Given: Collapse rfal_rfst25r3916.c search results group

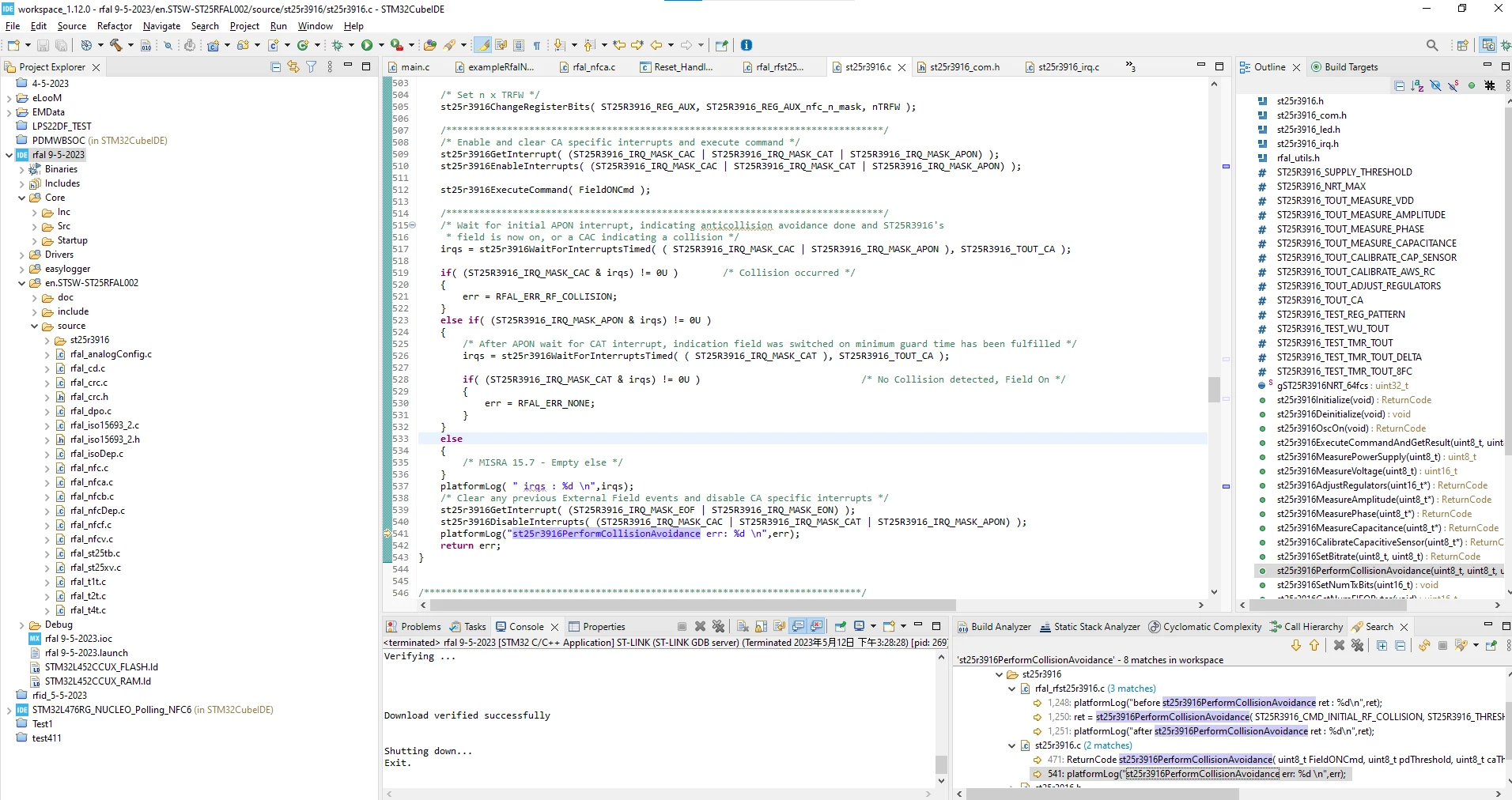Looking at the screenshot, I should tap(1011, 689).
